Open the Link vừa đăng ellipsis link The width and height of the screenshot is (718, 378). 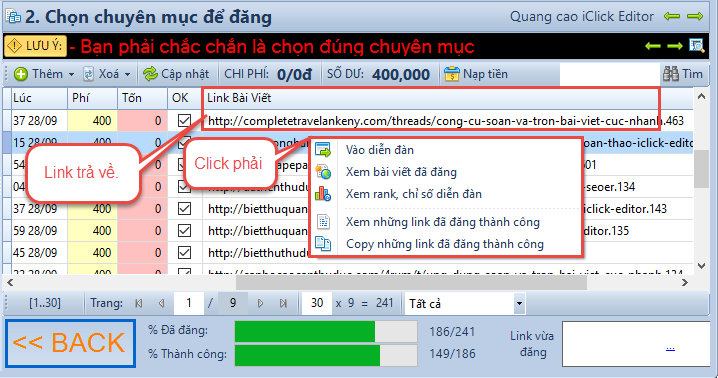pos(670,348)
